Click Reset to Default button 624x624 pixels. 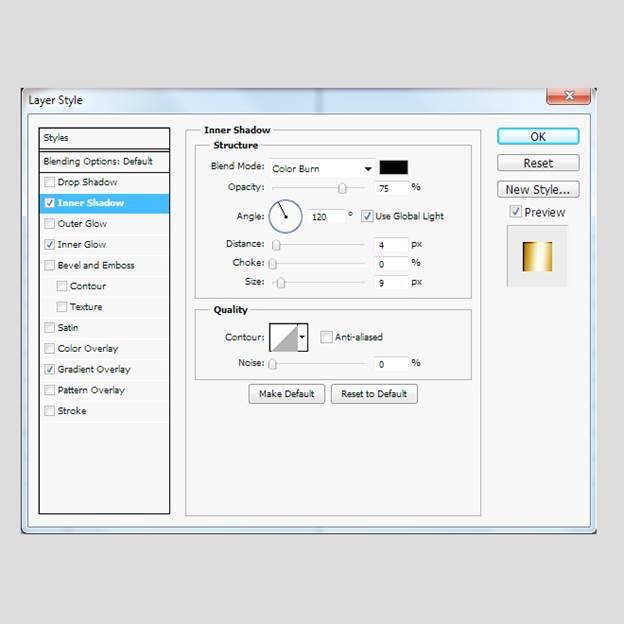coord(374,394)
